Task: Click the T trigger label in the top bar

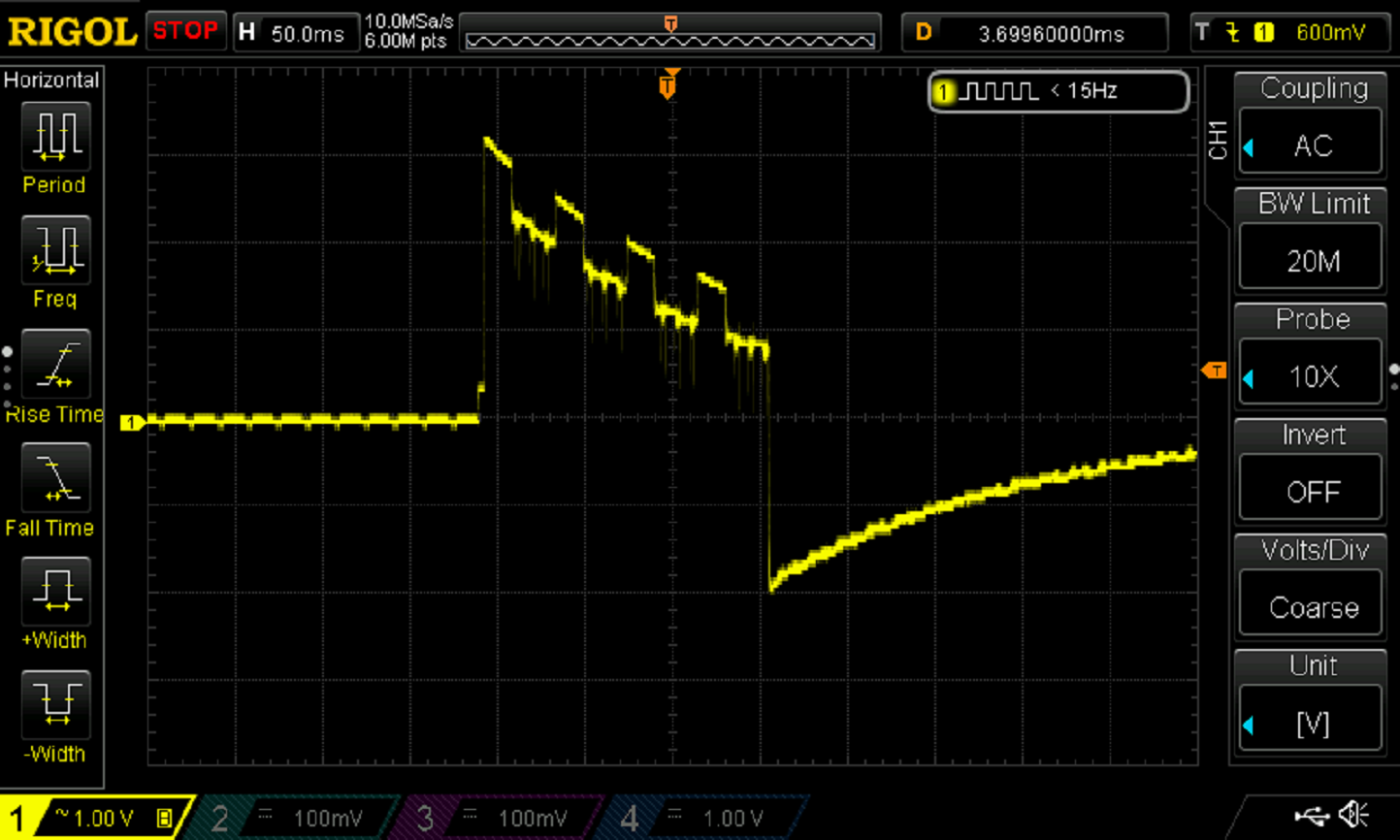Action: 1202,32
